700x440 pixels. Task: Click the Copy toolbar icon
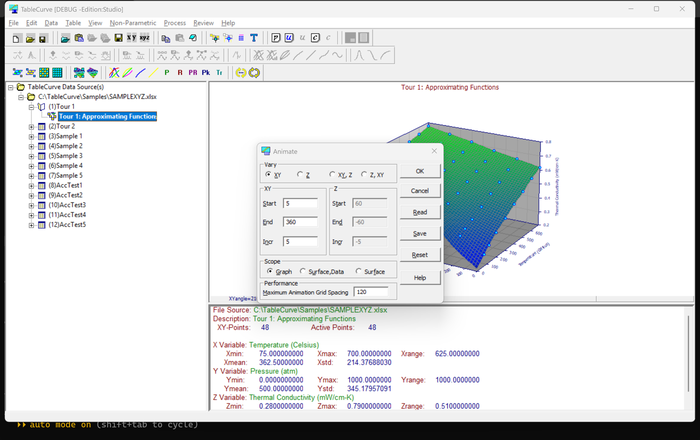pos(166,38)
